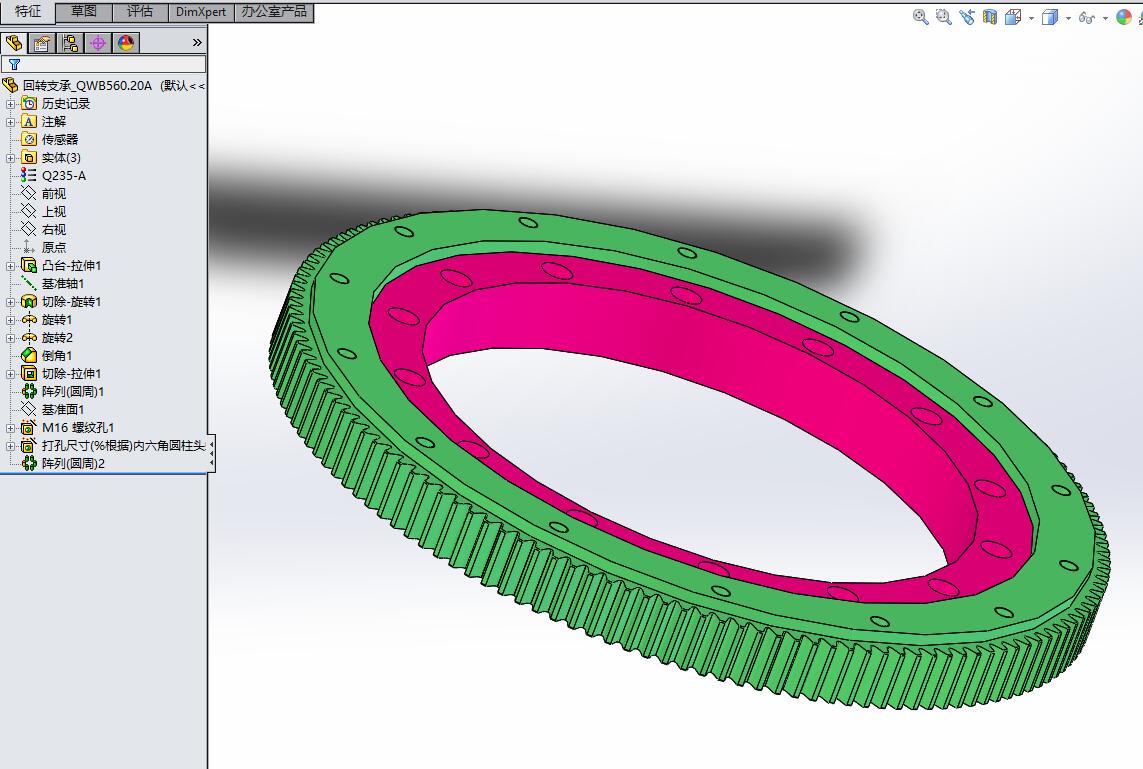The width and height of the screenshot is (1143, 769).
Task: Click the Hide/Show Items glasses icon
Action: coord(1086,17)
